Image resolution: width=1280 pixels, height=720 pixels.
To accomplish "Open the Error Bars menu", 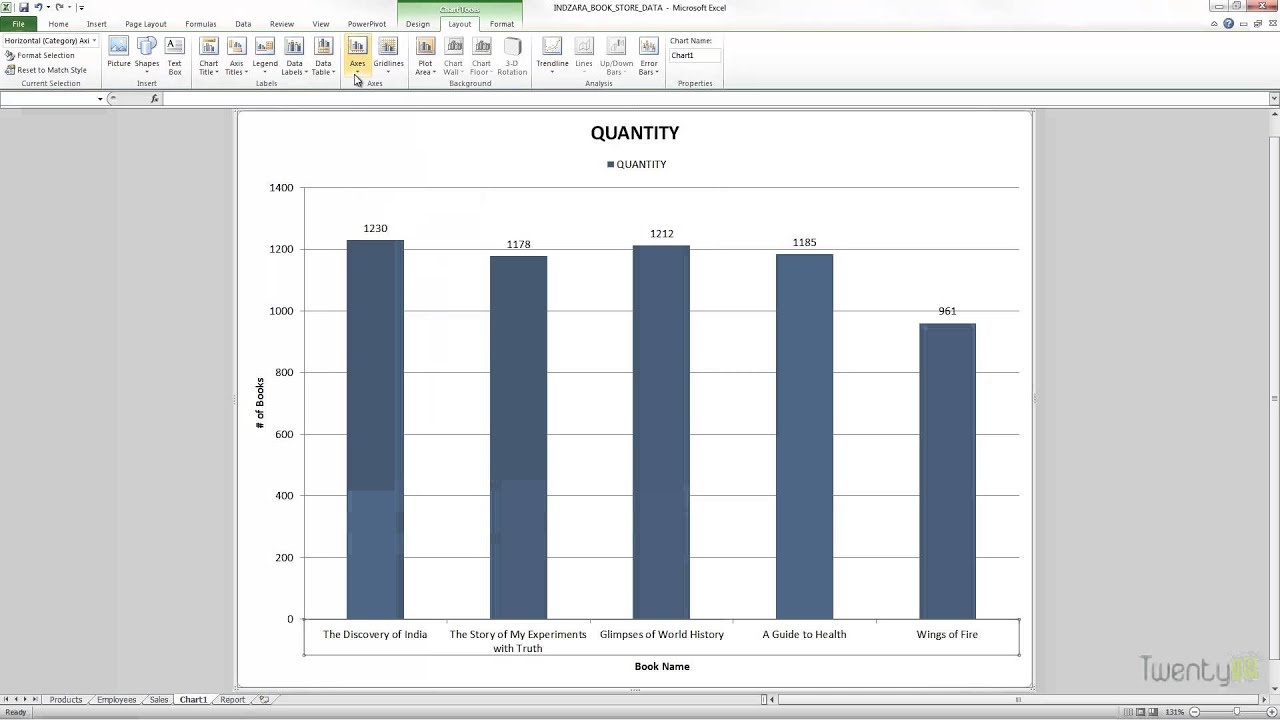I will (x=649, y=56).
